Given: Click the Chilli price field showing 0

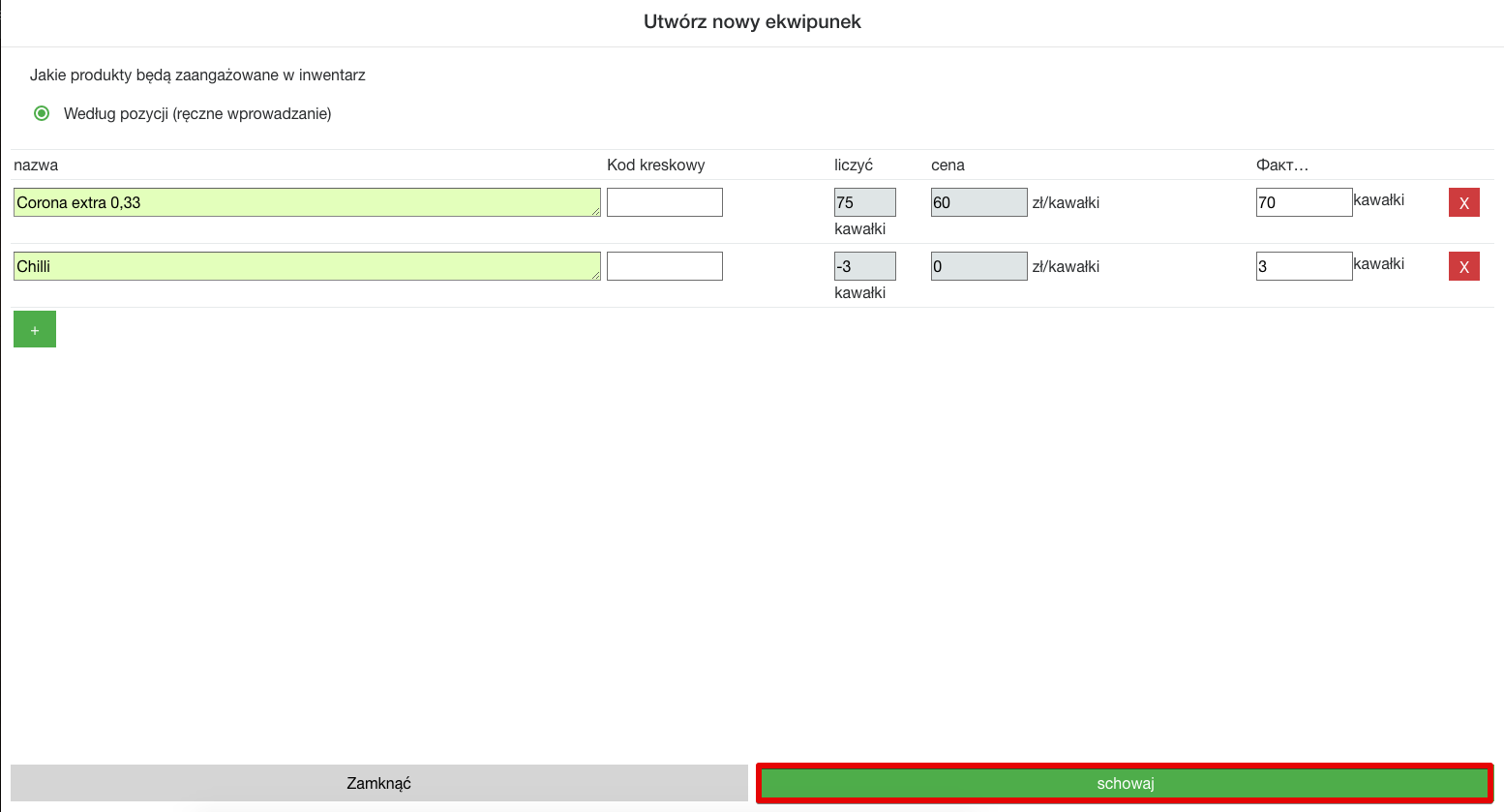Looking at the screenshot, I should tap(978, 266).
